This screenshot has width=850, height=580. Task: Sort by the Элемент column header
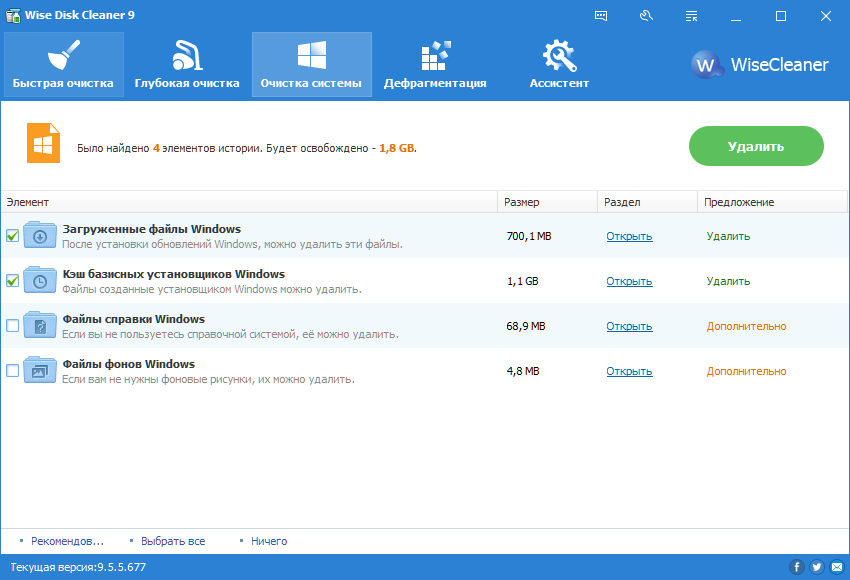coord(249,202)
